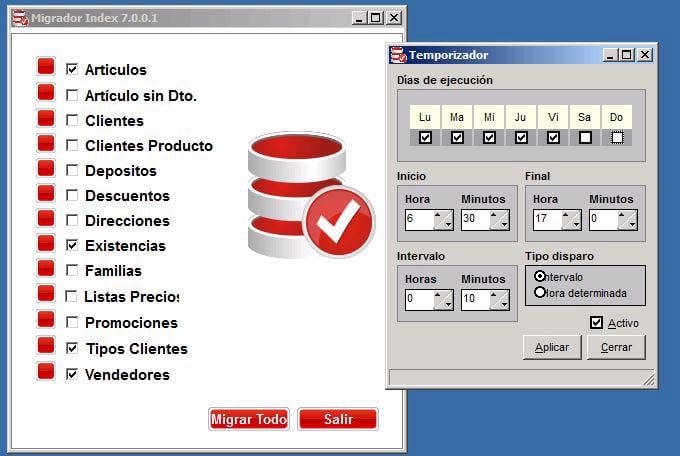Image resolution: width=680 pixels, height=456 pixels.
Task: Click the red icon beside Clientes
Action: pyautogui.click(x=46, y=118)
